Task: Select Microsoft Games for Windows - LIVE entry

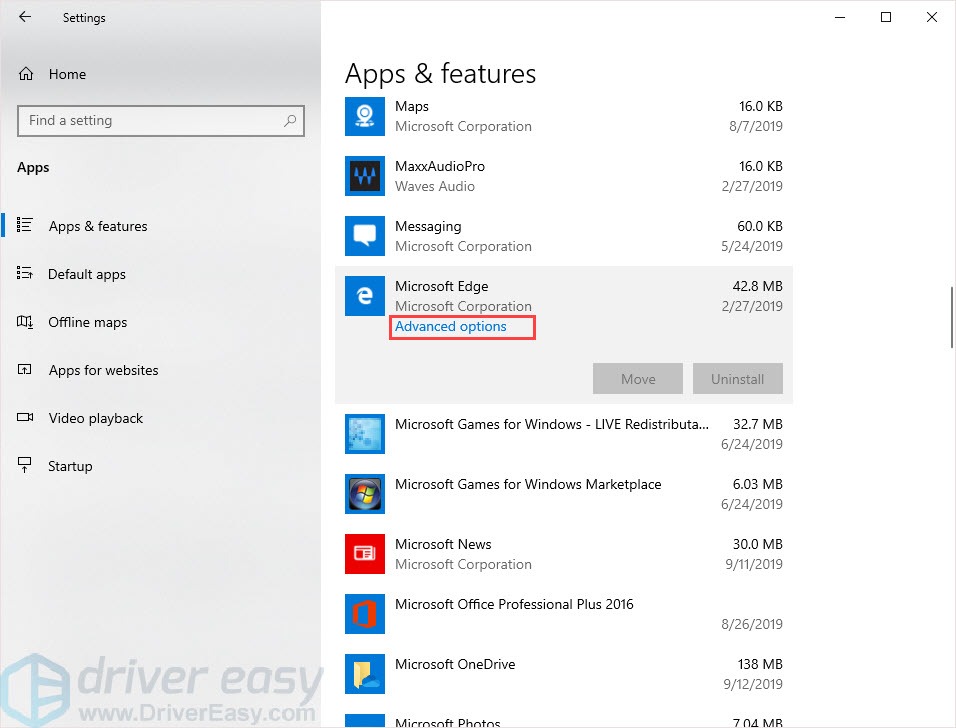Action: click(552, 424)
